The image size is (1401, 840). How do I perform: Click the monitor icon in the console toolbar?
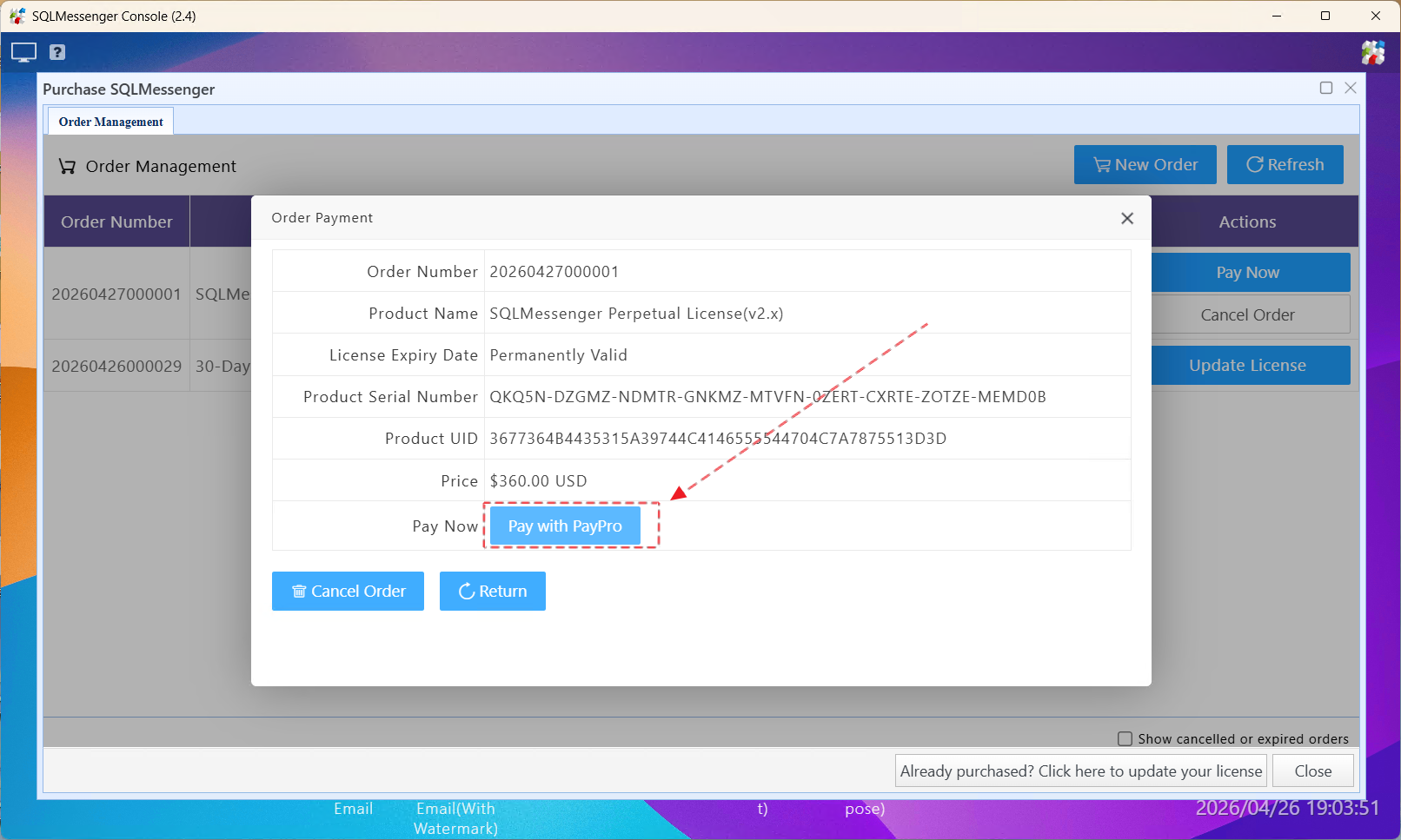pyautogui.click(x=23, y=52)
